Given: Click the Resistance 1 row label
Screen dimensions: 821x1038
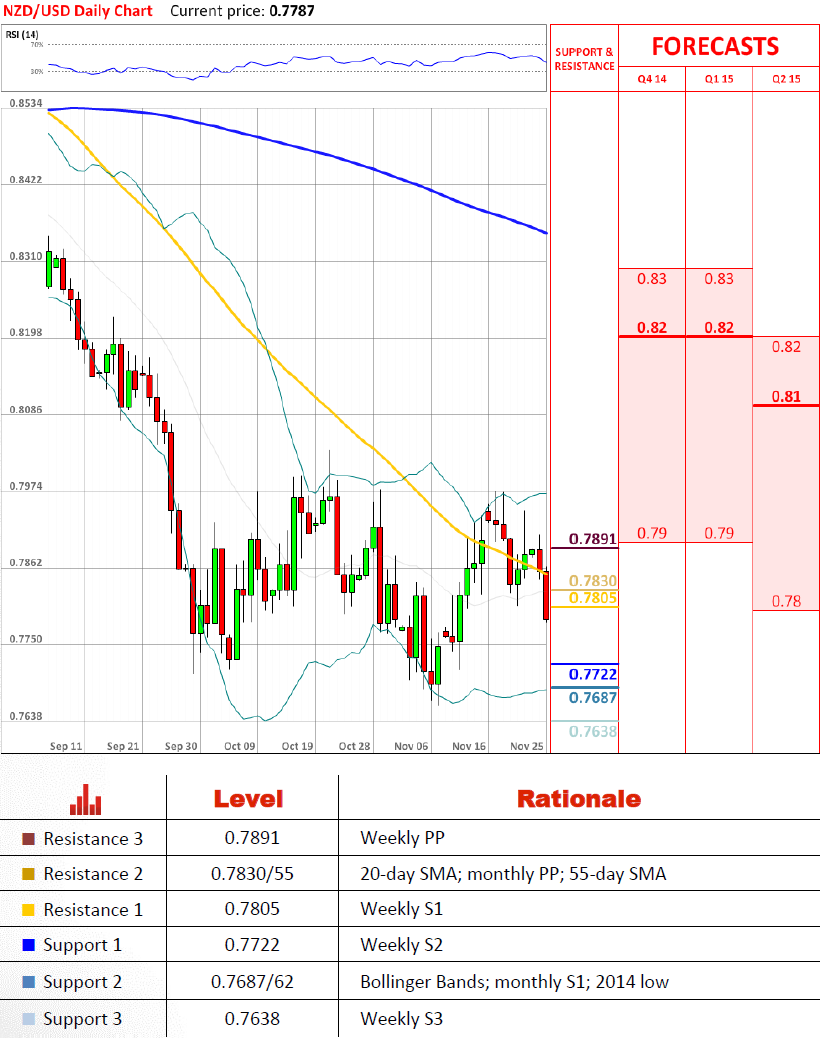Looking at the screenshot, I should (93, 910).
